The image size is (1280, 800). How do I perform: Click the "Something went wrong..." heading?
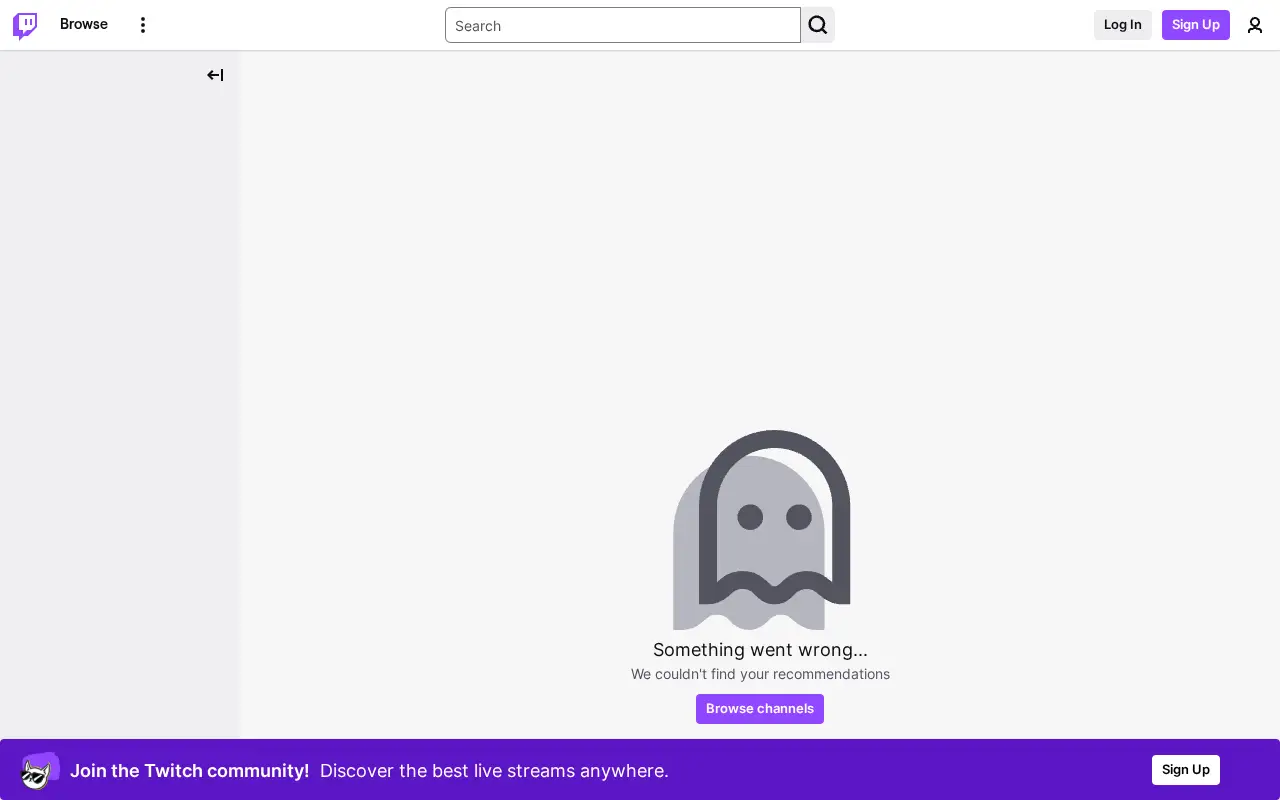760,650
